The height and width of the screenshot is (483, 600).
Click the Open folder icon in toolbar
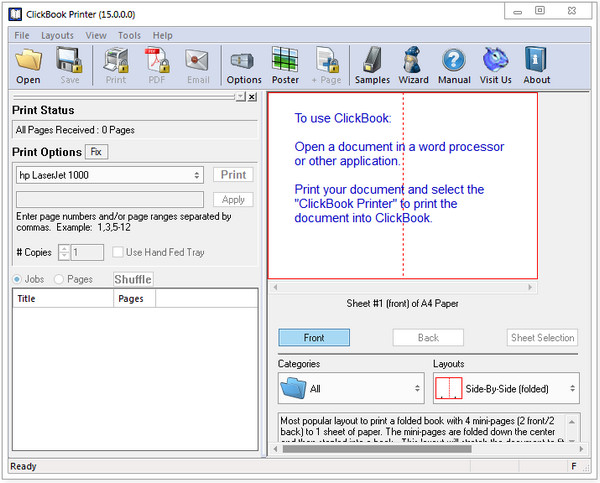coord(29,61)
